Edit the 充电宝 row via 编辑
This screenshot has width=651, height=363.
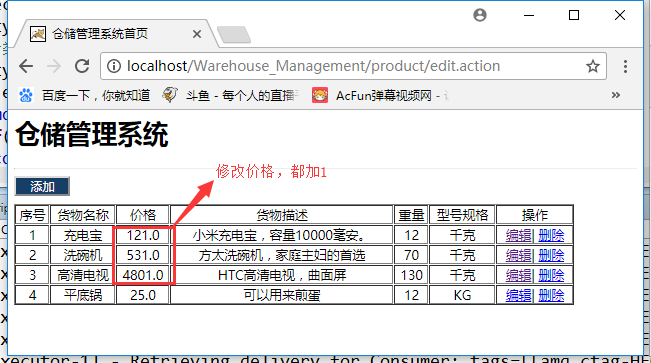click(518, 235)
